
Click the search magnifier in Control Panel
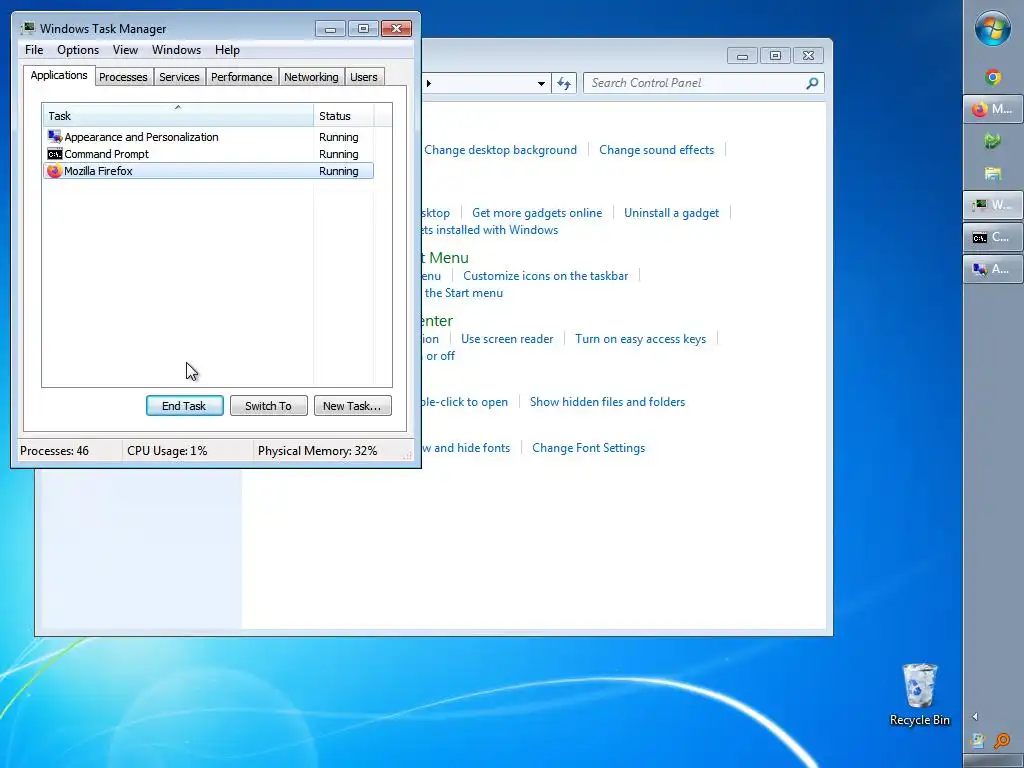tap(812, 83)
